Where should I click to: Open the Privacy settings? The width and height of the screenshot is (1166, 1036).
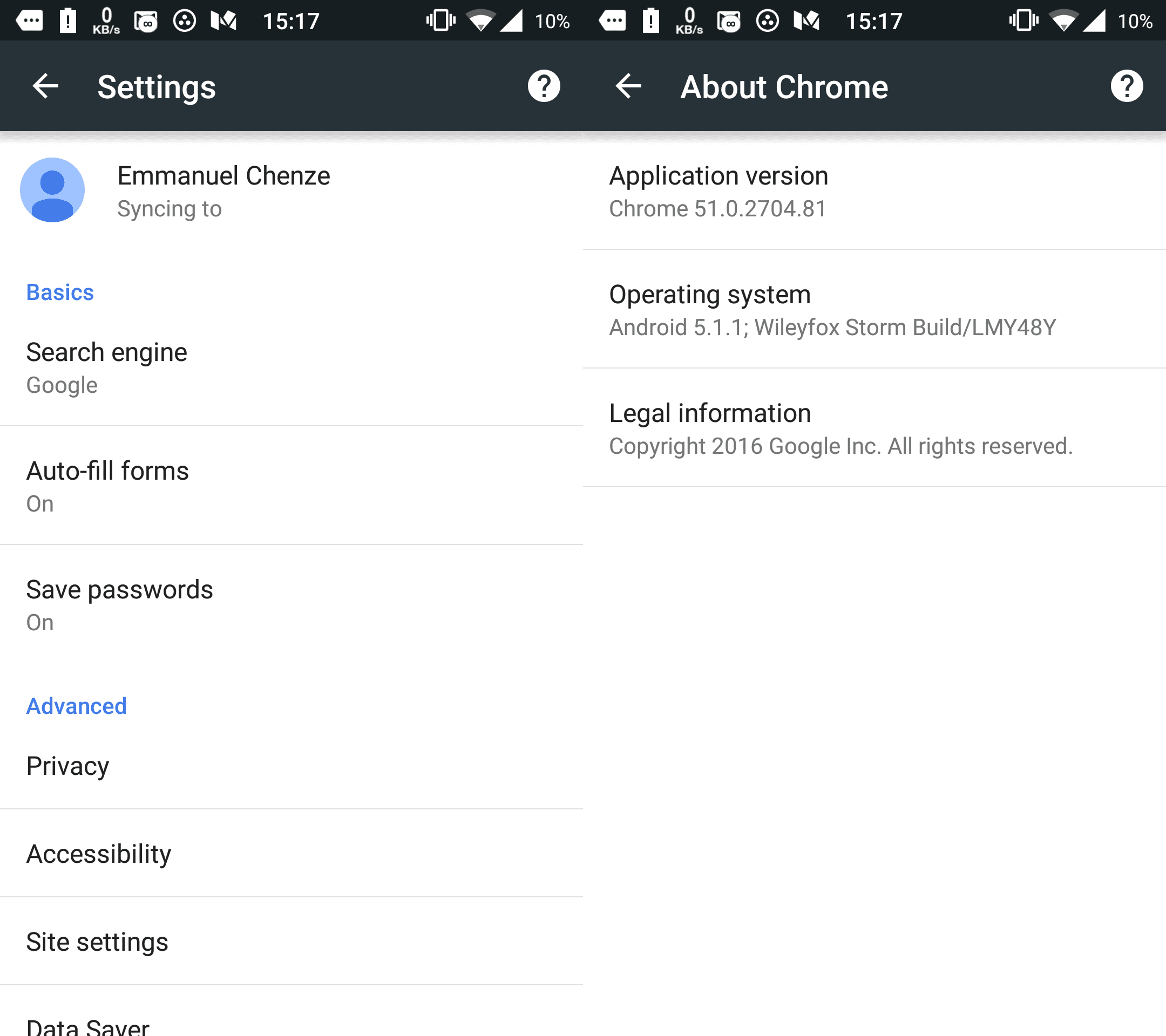pos(291,766)
